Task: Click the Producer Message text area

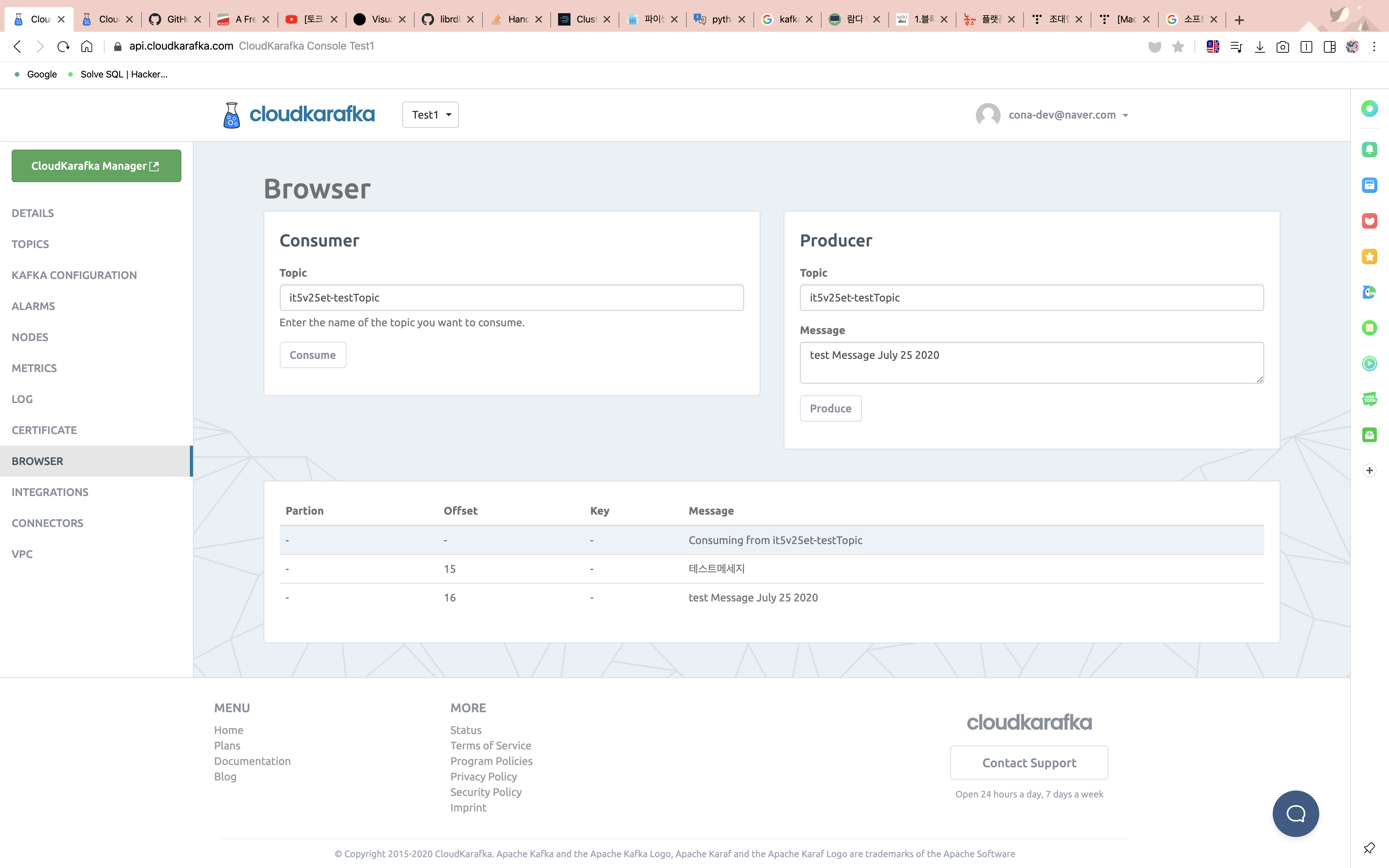Action: click(x=1031, y=362)
